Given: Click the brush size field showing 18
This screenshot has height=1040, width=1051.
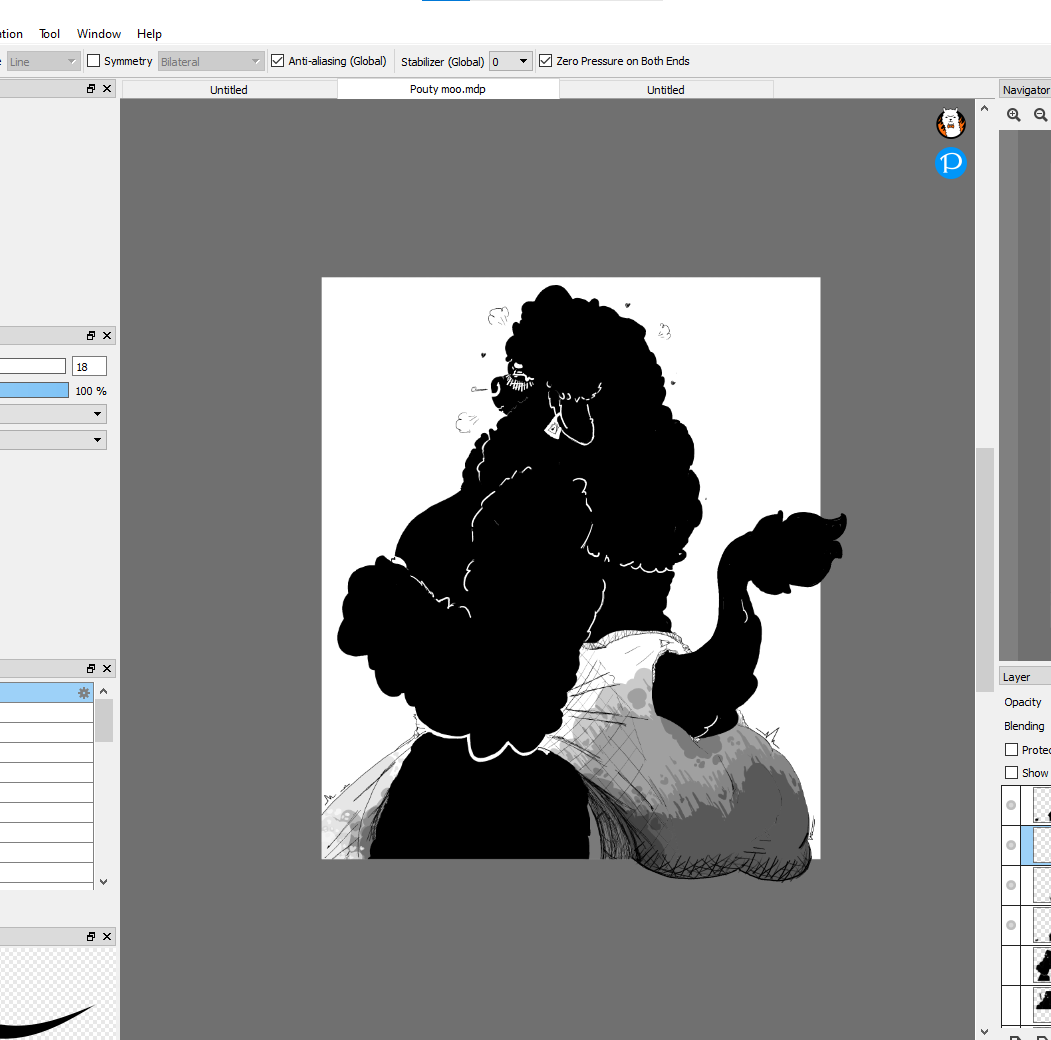Looking at the screenshot, I should coord(89,367).
